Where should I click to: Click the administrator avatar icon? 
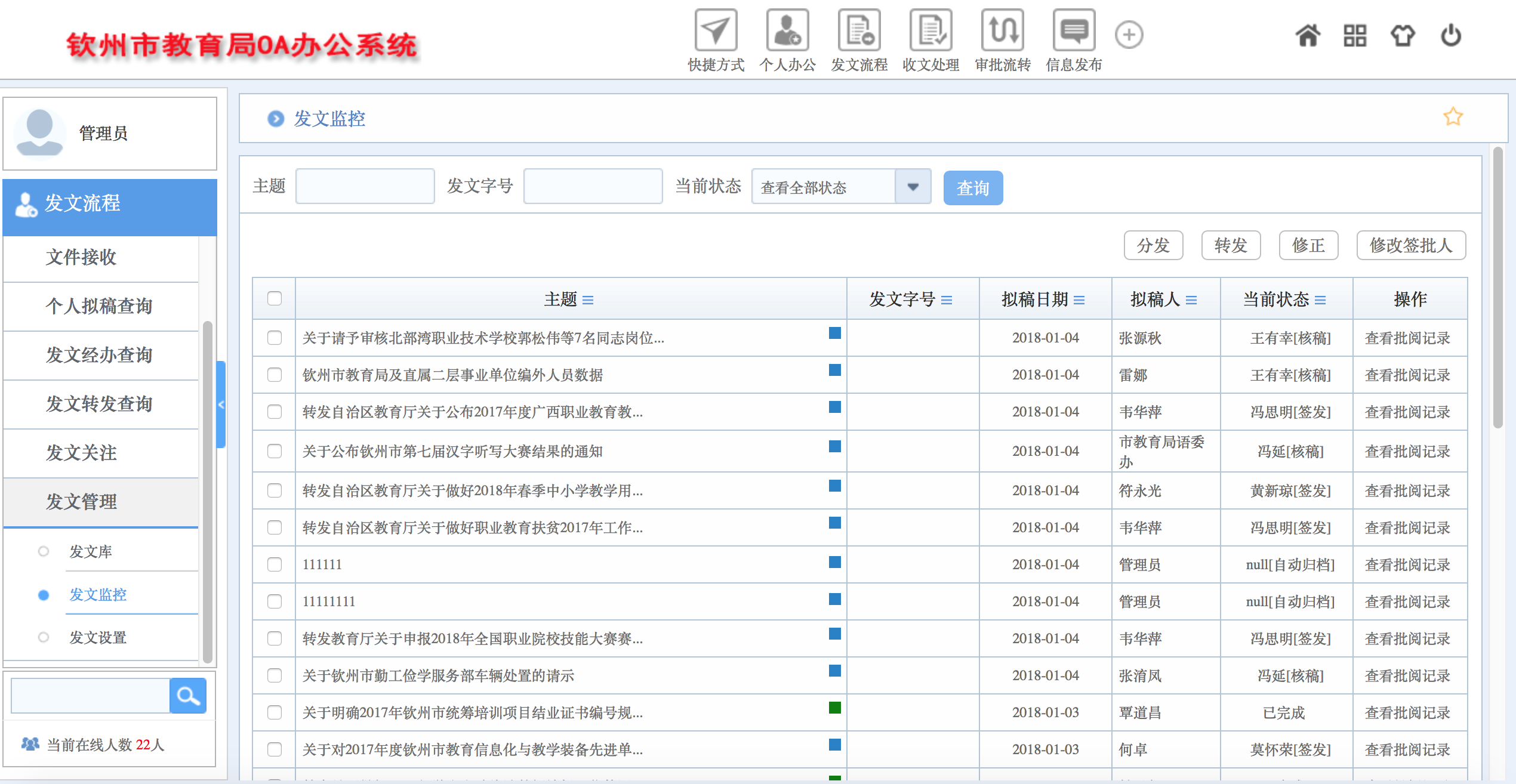coord(39,134)
